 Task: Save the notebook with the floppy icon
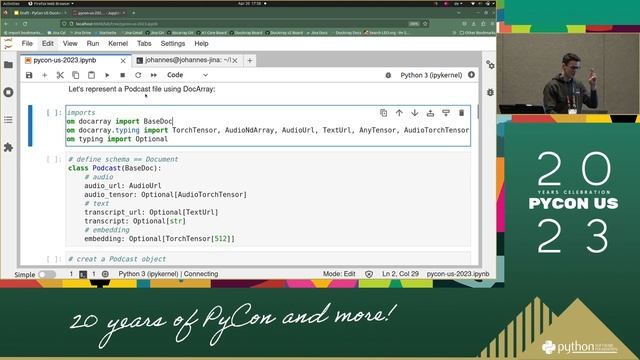(29, 75)
